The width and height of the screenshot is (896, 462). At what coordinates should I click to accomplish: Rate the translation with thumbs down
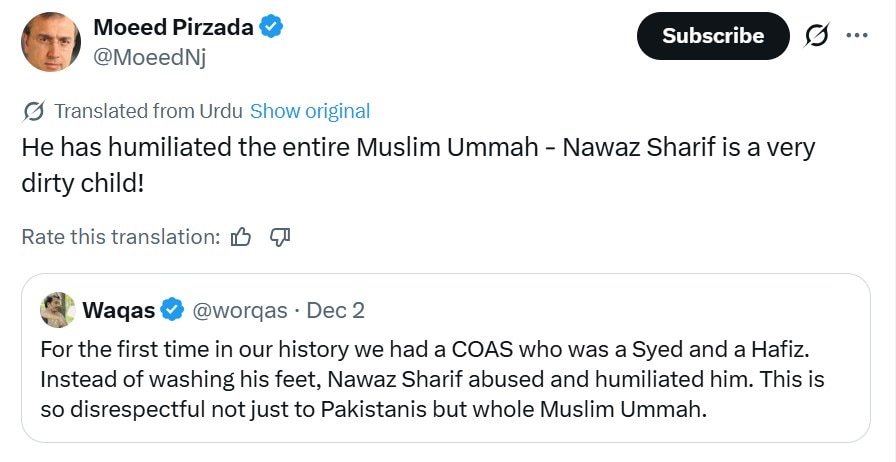(280, 237)
